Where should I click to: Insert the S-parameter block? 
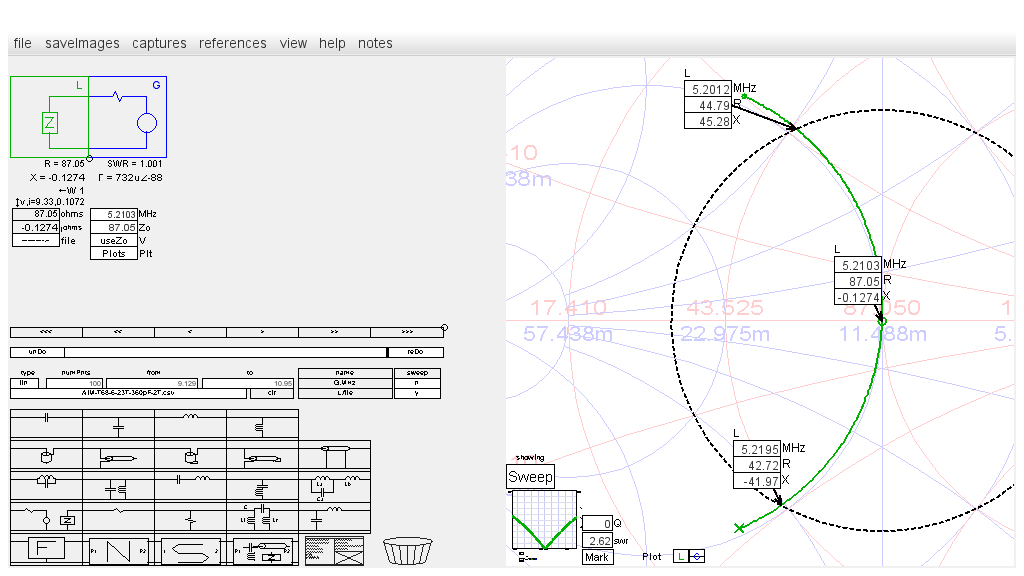coord(190,551)
